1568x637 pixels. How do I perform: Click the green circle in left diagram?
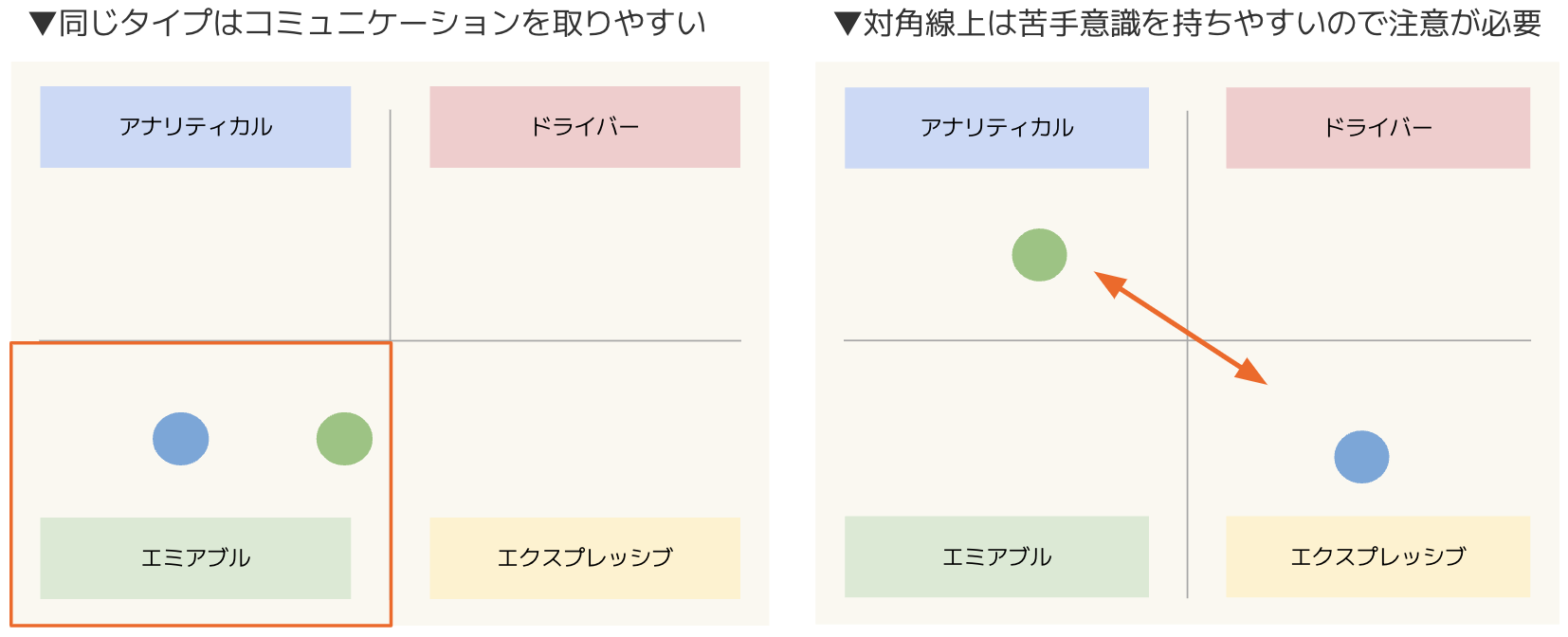pyautogui.click(x=344, y=439)
